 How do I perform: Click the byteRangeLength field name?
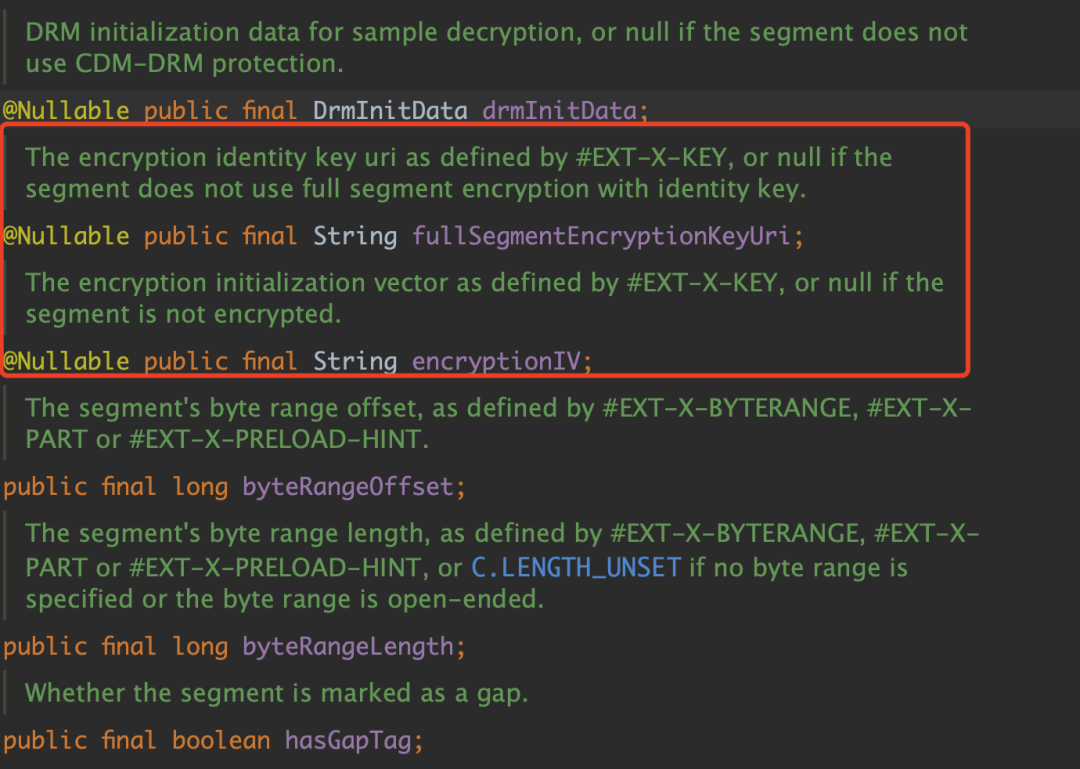pyautogui.click(x=348, y=647)
